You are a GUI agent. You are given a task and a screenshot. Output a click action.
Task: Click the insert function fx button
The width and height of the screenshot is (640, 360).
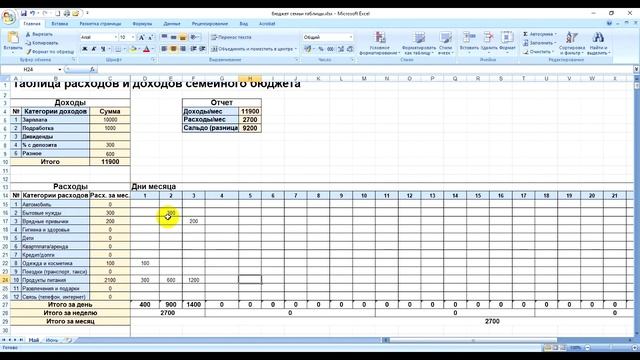tap(92, 69)
